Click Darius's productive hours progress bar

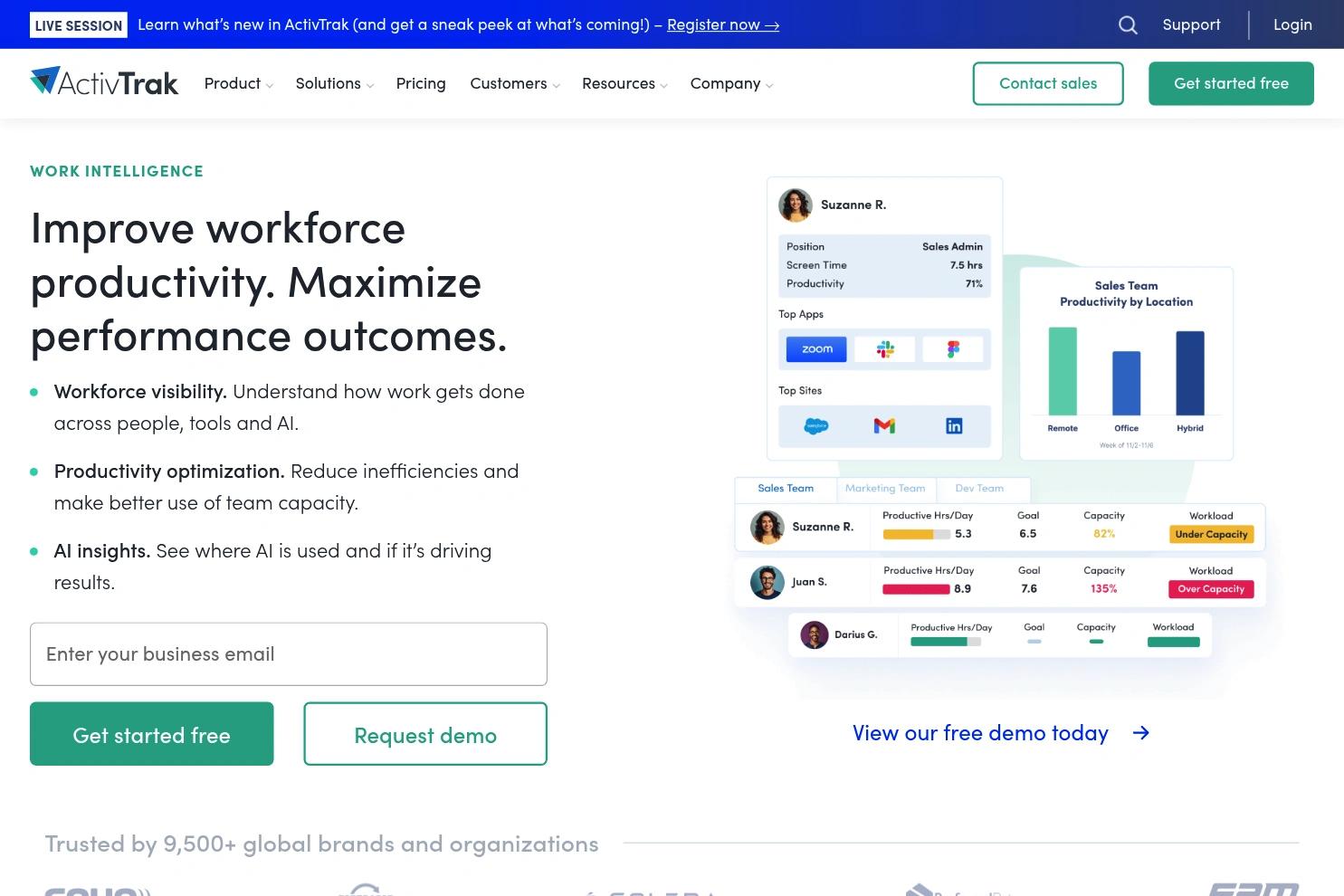pos(946,642)
